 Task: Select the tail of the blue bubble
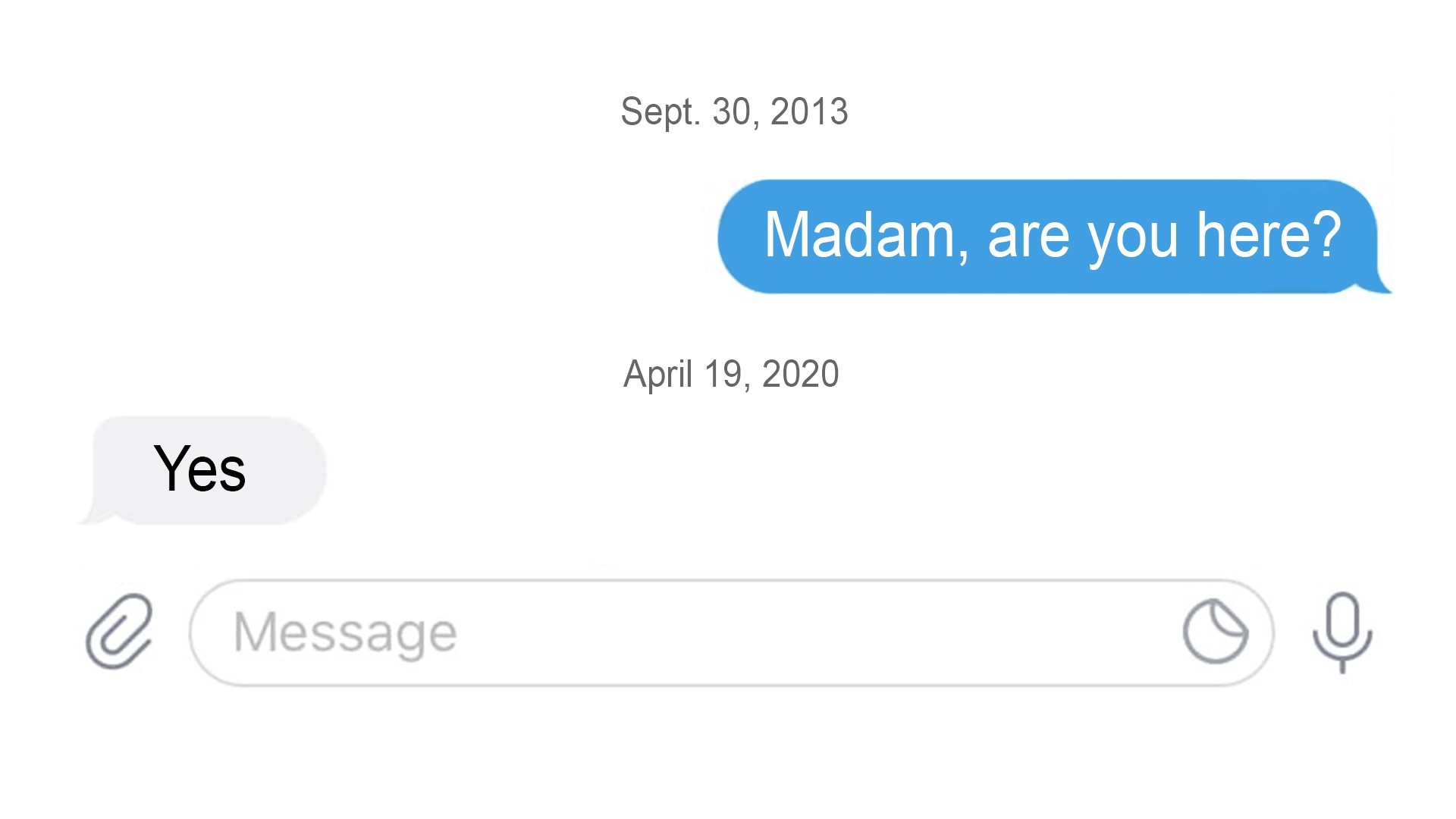(x=1379, y=282)
